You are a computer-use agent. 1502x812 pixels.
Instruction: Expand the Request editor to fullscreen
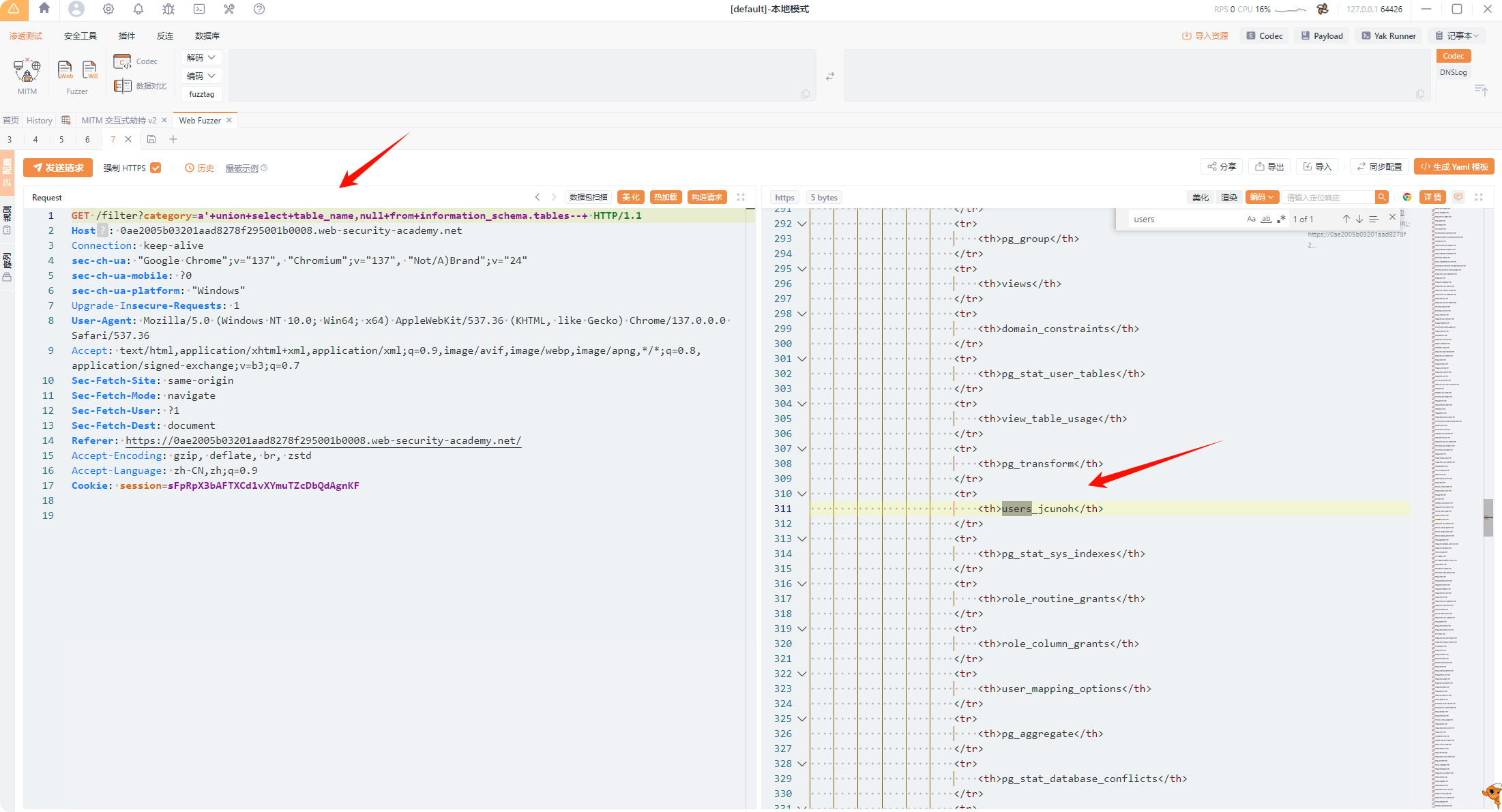(x=741, y=197)
